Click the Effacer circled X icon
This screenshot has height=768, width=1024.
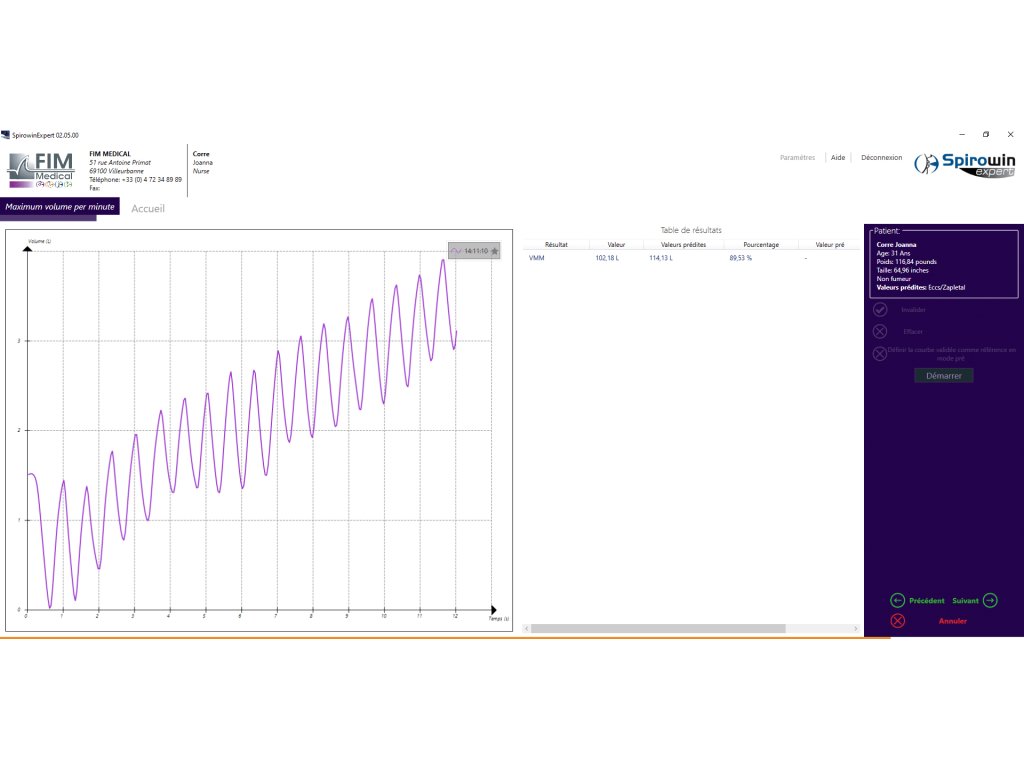pyautogui.click(x=880, y=331)
